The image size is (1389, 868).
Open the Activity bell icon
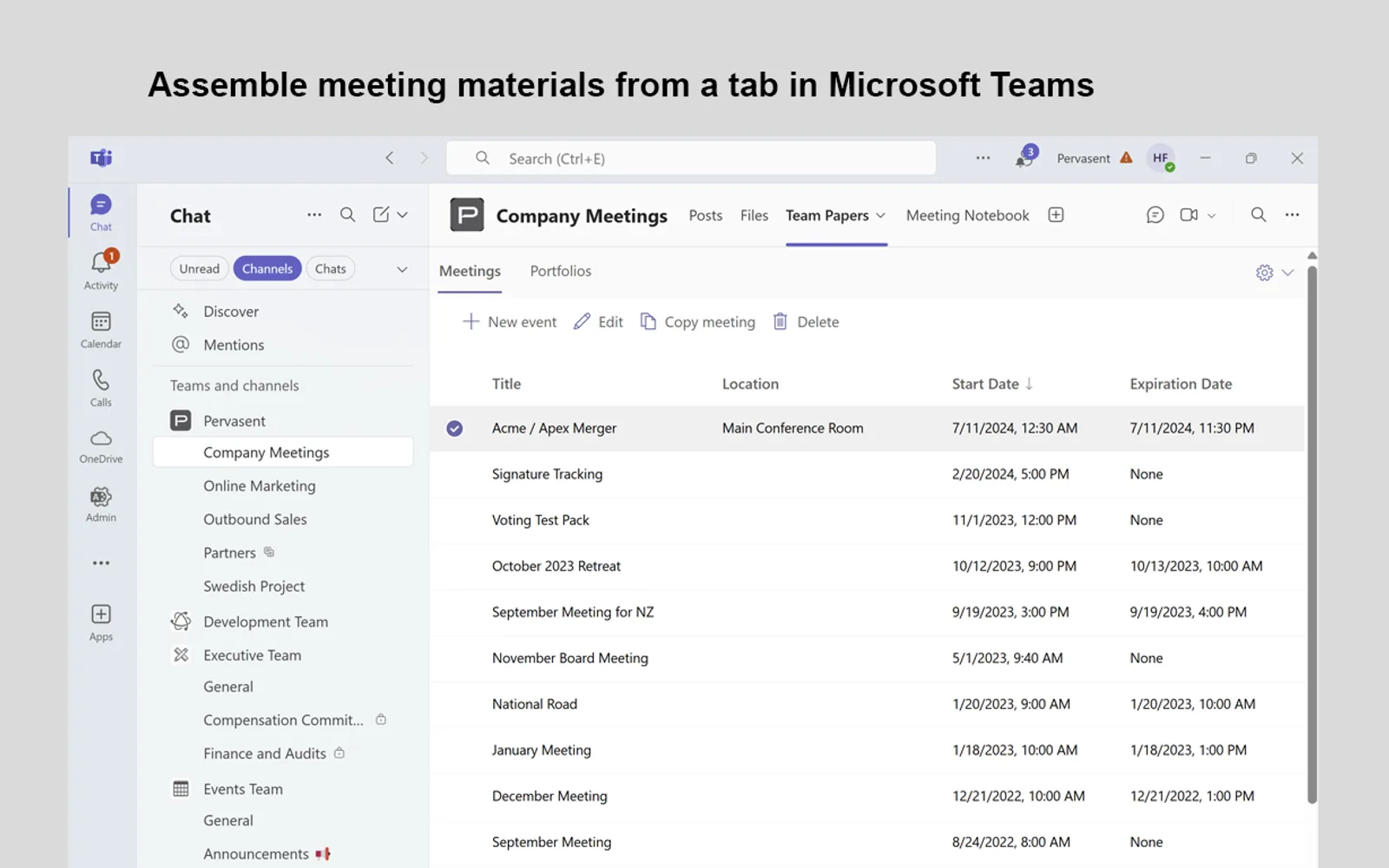[101, 270]
